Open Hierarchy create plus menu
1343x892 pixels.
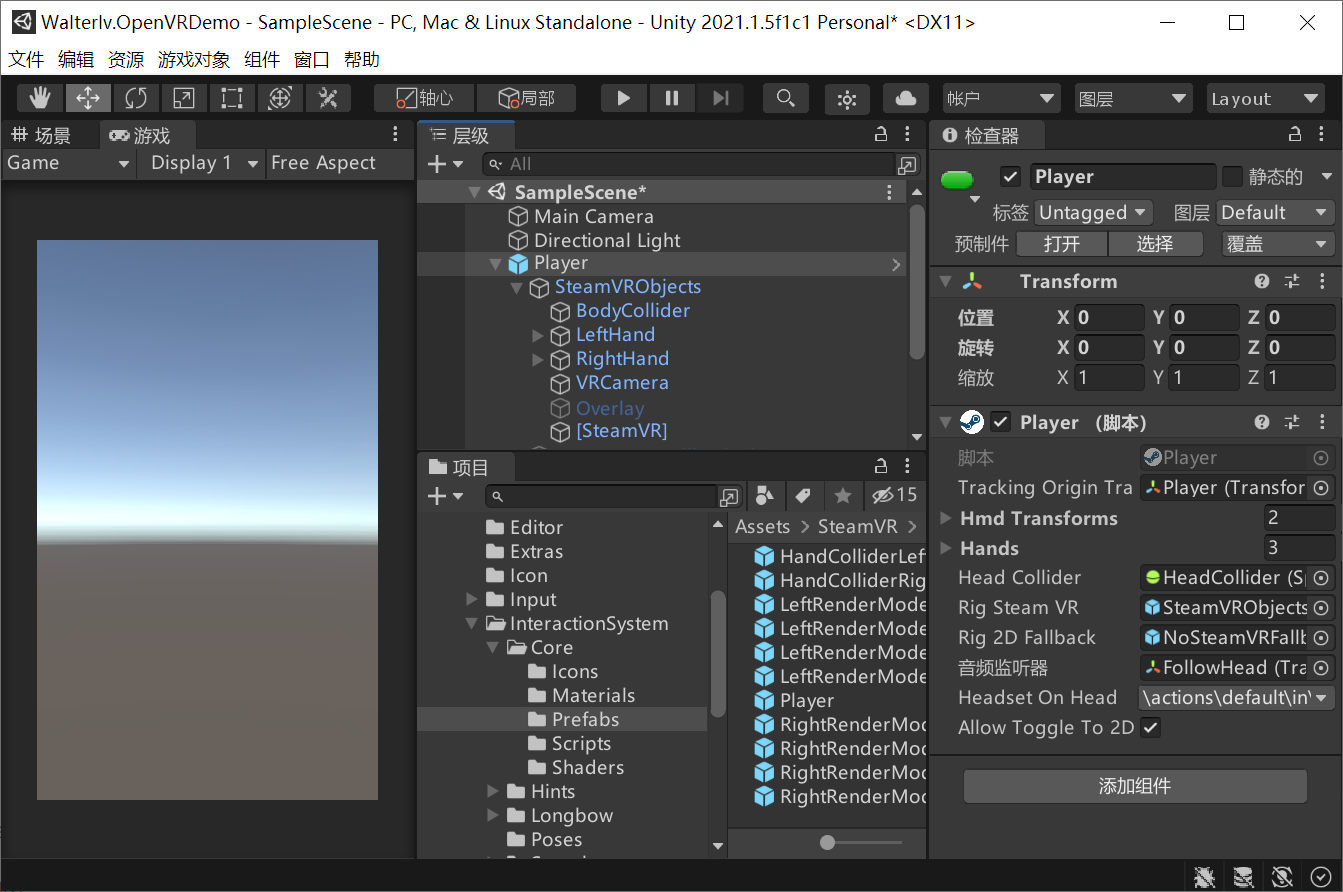[445, 164]
